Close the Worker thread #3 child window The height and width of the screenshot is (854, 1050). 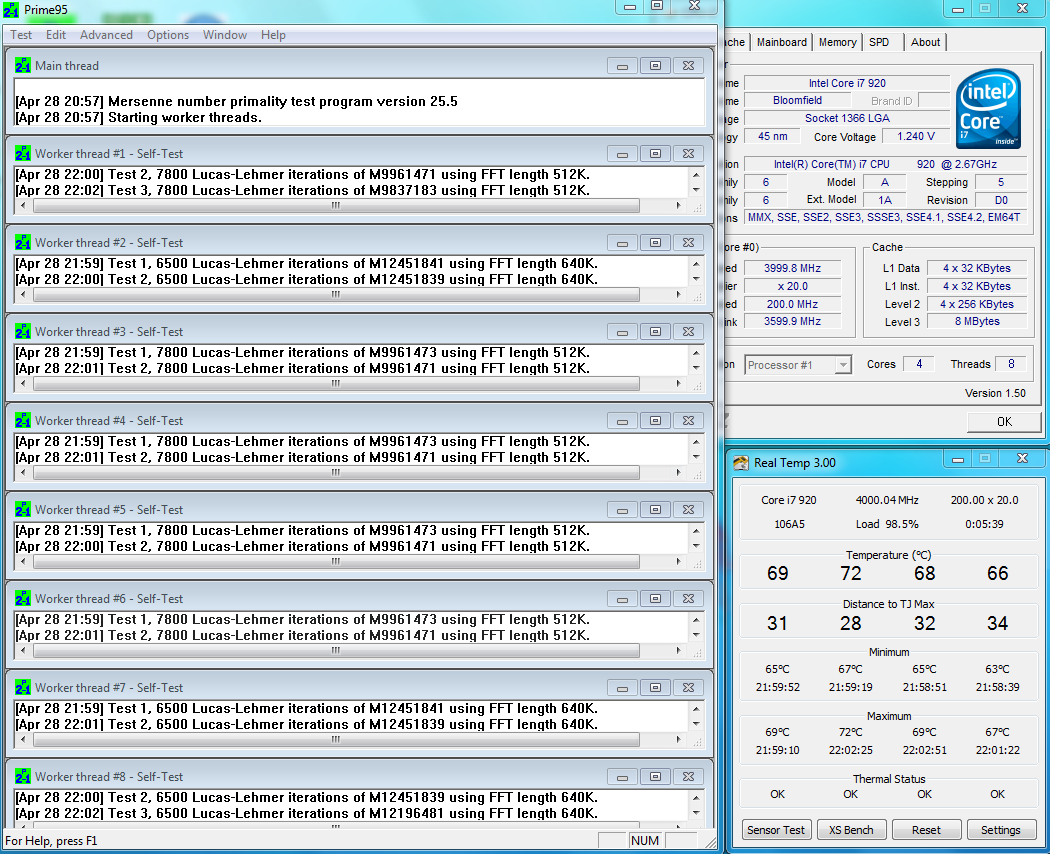(688, 332)
